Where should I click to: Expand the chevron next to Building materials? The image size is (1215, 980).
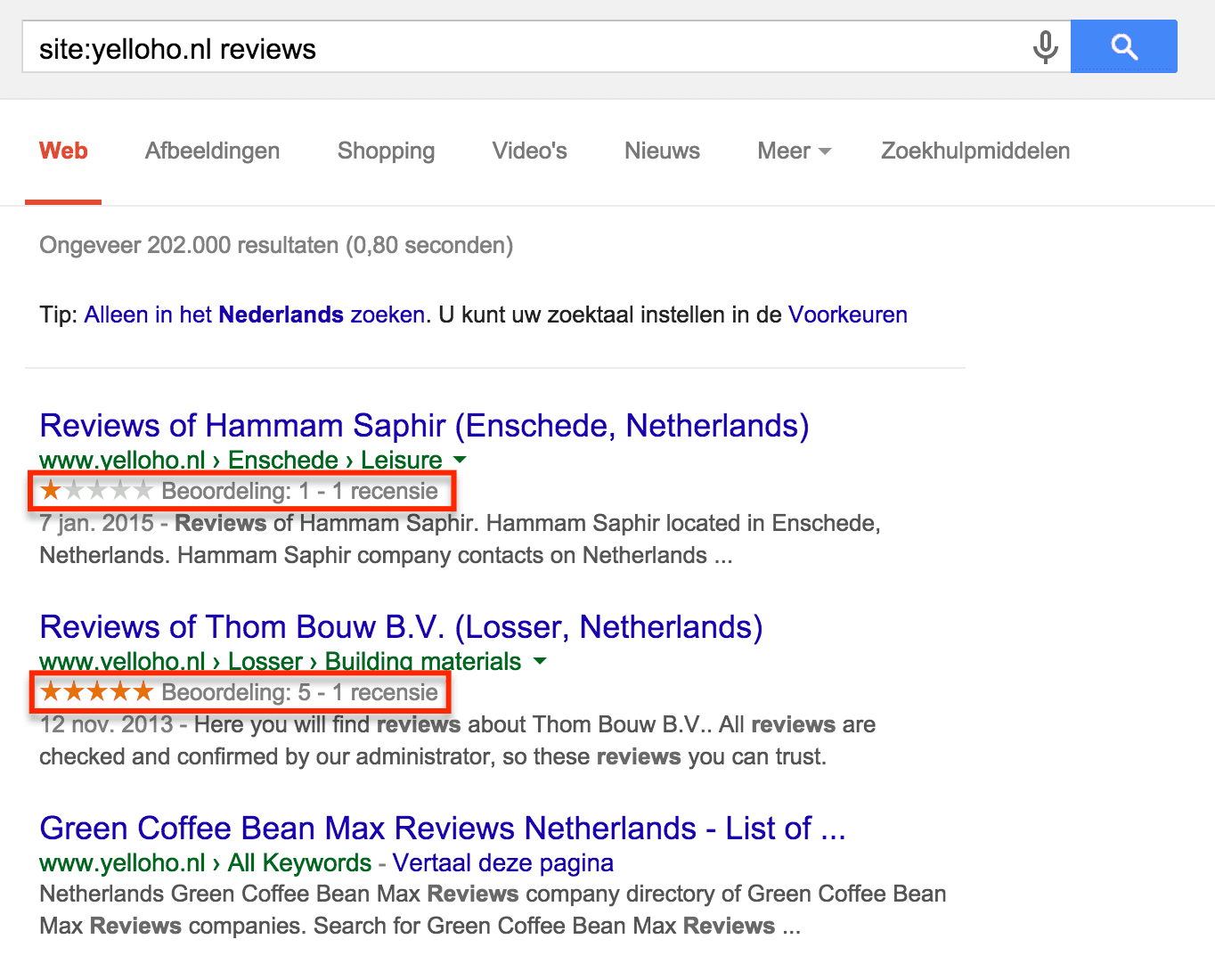541,661
